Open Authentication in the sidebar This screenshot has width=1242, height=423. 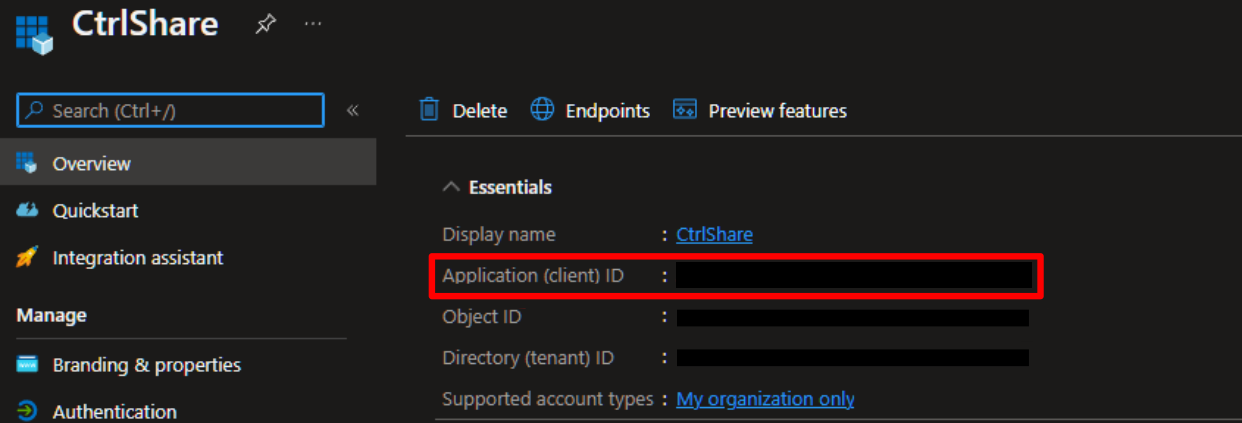[x=115, y=411]
